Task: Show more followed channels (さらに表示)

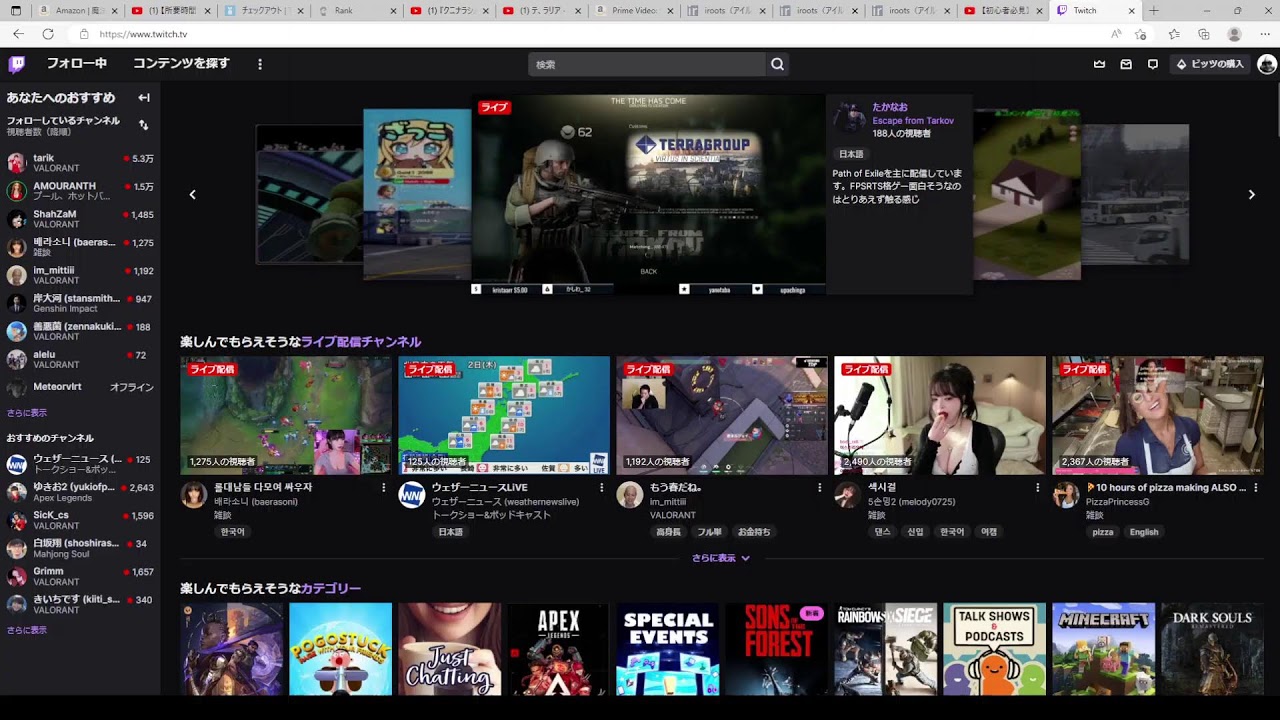Action: click(x=27, y=413)
